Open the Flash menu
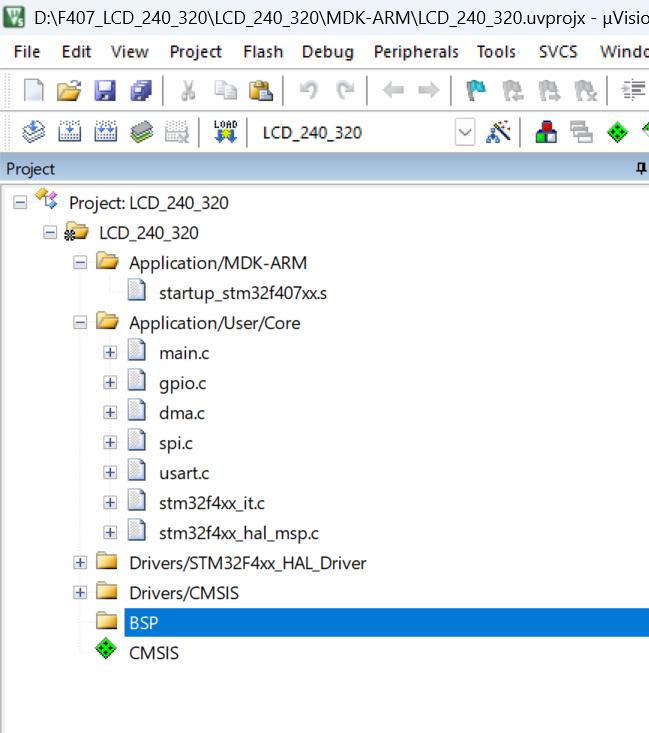The image size is (649, 733). 263,51
